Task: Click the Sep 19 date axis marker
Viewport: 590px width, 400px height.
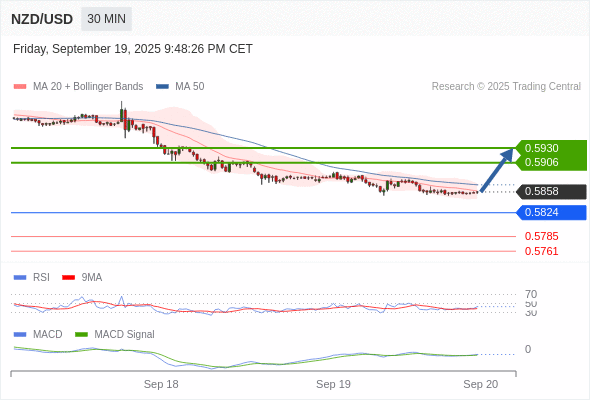Action: 333,384
